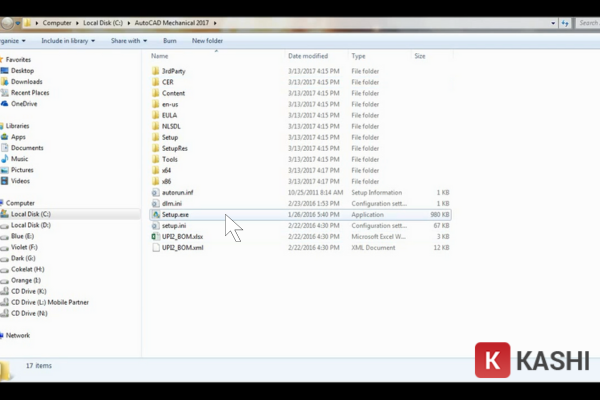This screenshot has height=400, width=600.
Task: Open the 3rdParty folder icon
Action: (155, 71)
